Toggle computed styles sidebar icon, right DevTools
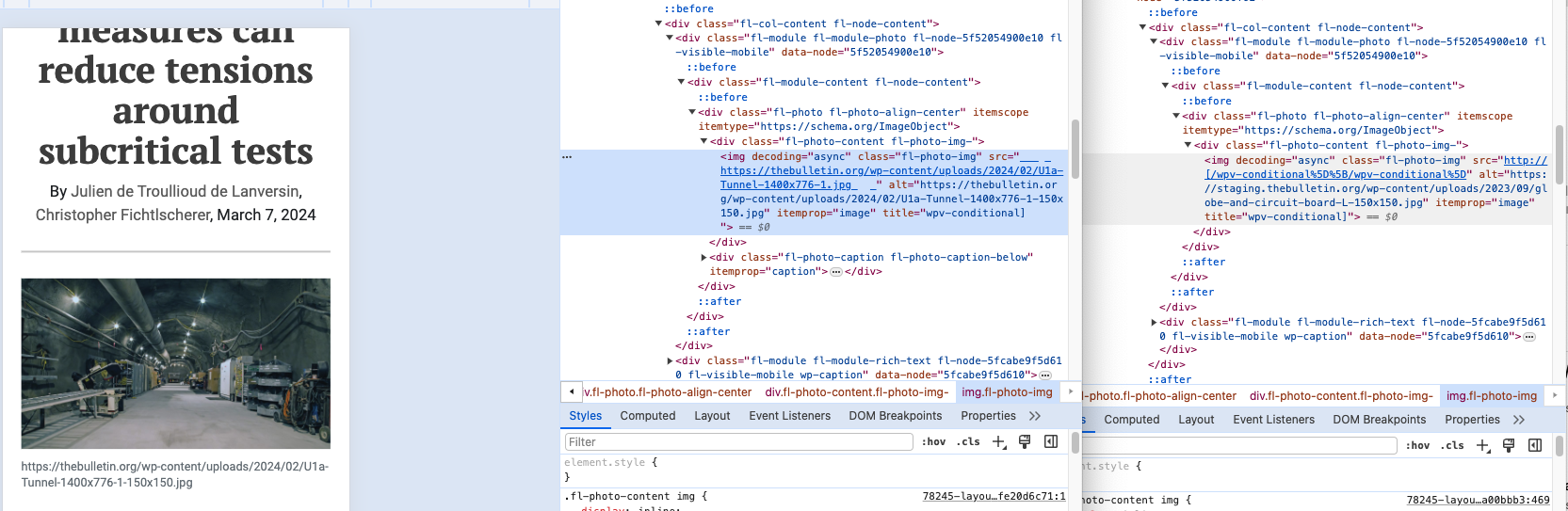 [x=1535, y=445]
